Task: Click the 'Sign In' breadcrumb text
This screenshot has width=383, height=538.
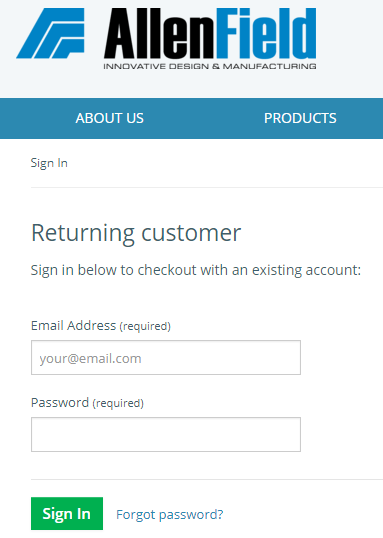Action: (49, 163)
